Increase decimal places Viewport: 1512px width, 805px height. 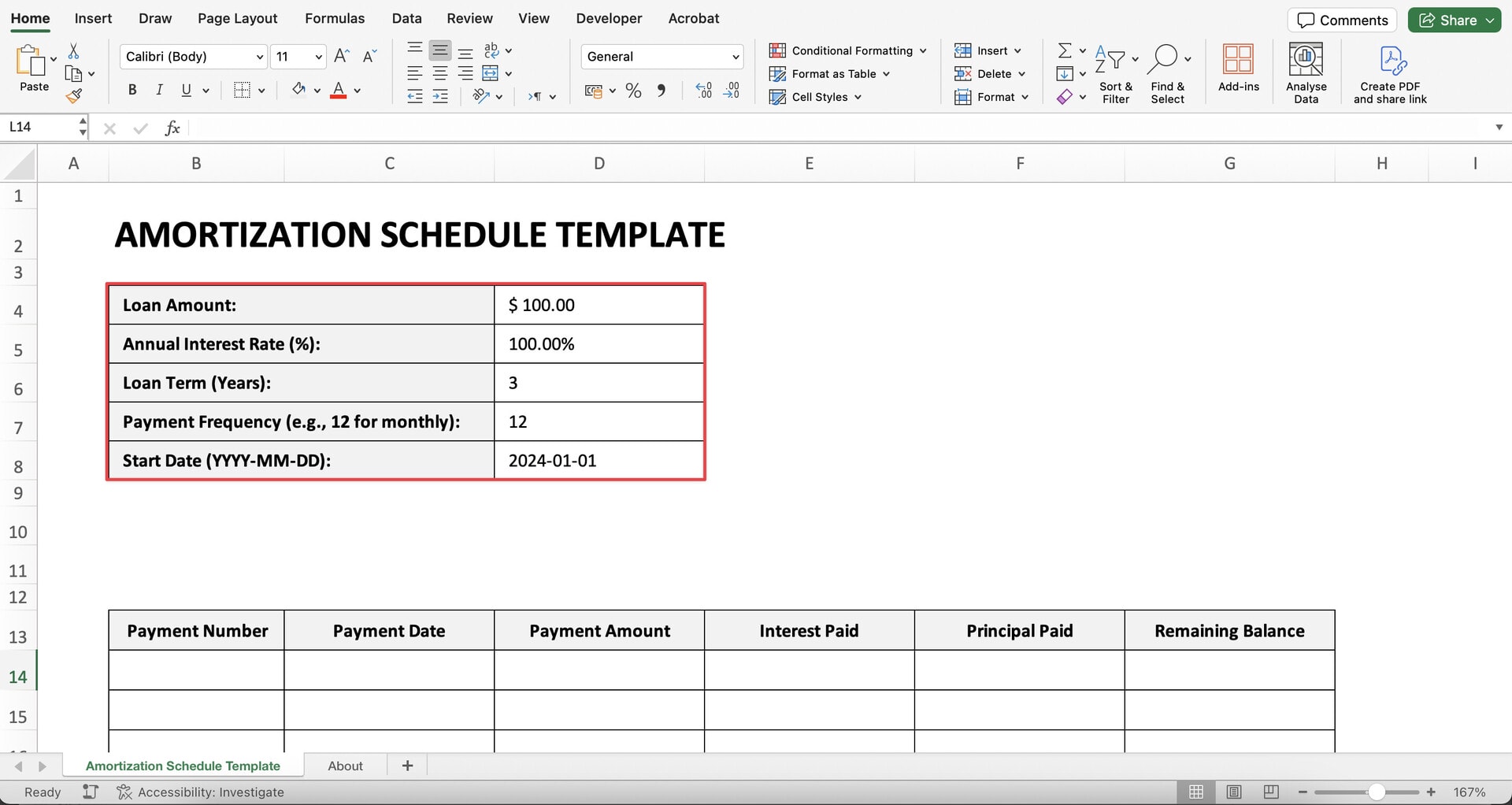point(703,91)
